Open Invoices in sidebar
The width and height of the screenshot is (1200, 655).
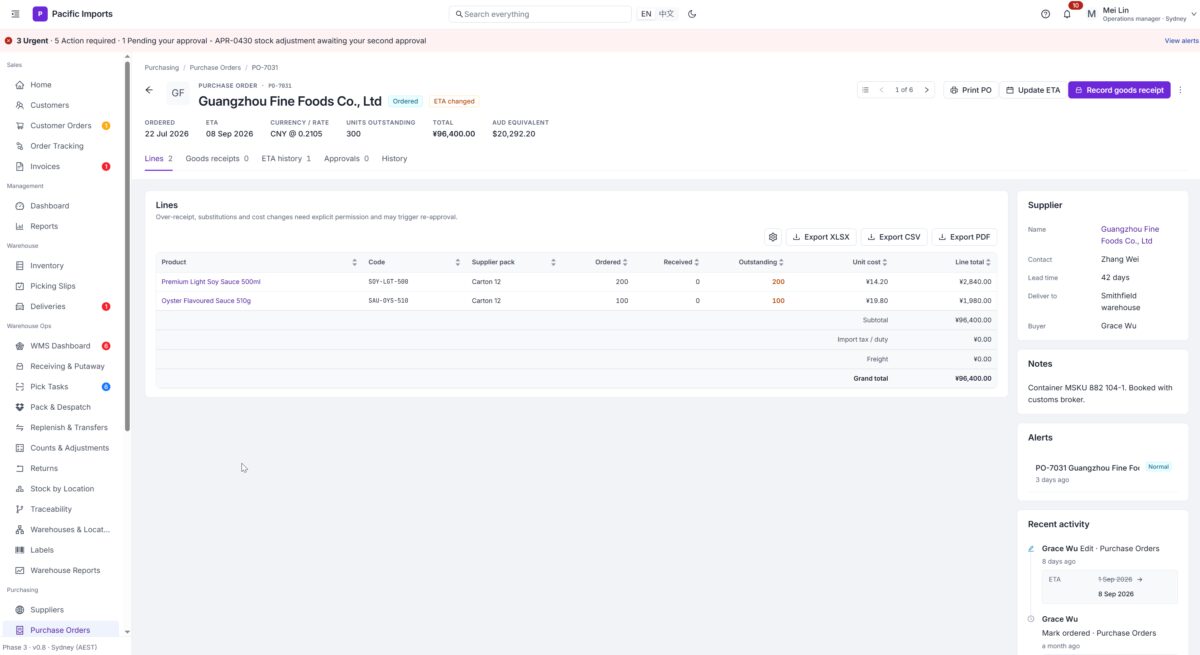click(x=60, y=166)
